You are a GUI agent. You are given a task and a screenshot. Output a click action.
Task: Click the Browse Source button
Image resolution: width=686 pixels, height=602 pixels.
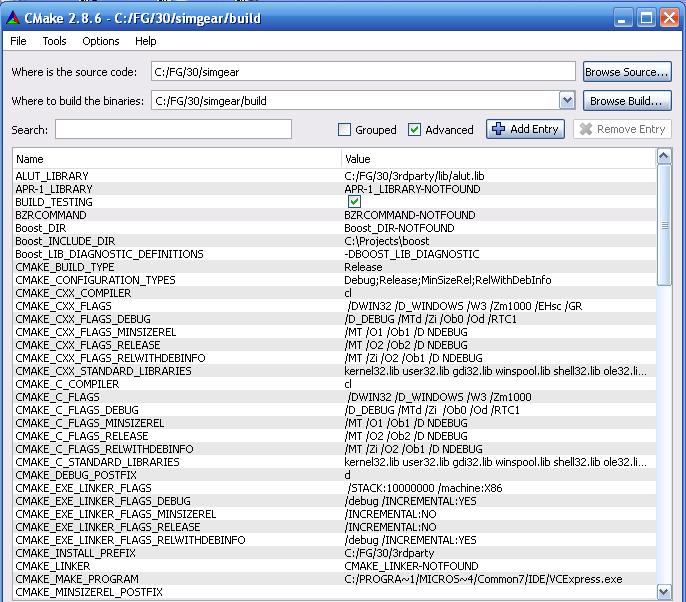point(627,72)
